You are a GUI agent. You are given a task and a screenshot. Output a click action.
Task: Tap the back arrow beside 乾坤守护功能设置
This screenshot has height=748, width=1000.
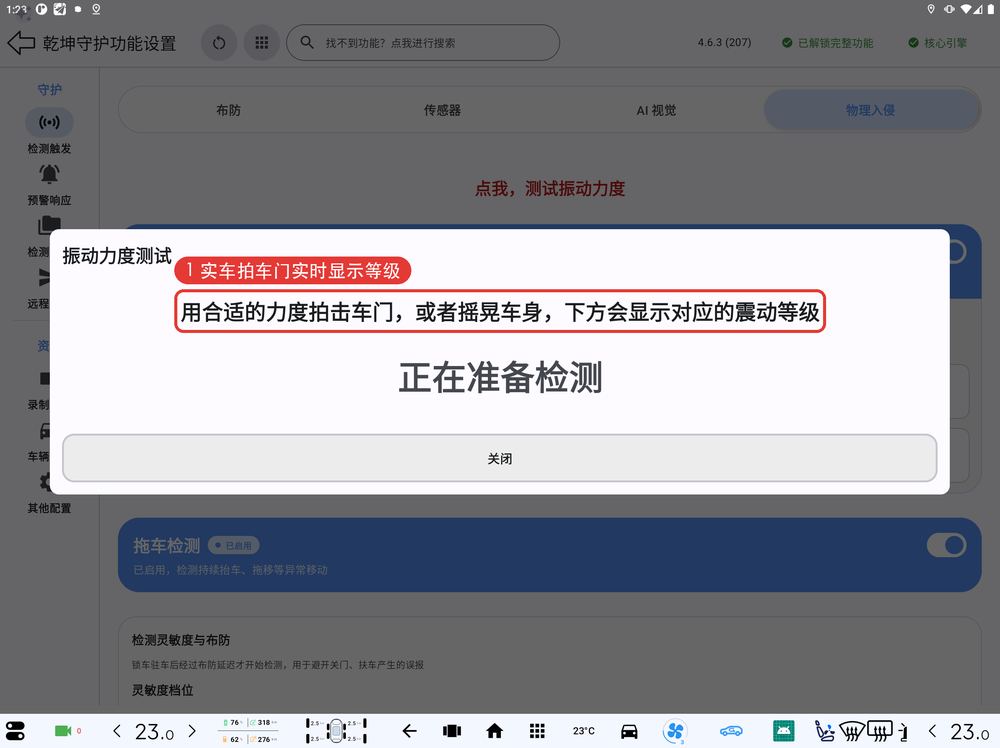(21, 43)
